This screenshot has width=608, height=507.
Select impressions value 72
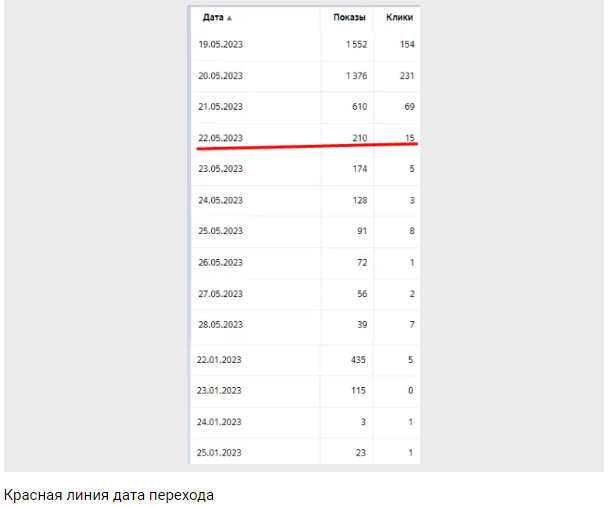(362, 263)
